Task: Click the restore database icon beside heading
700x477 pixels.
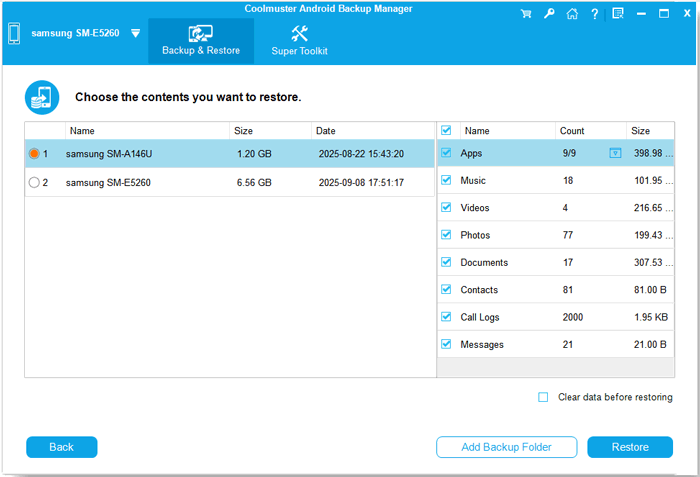Action: coord(42,97)
